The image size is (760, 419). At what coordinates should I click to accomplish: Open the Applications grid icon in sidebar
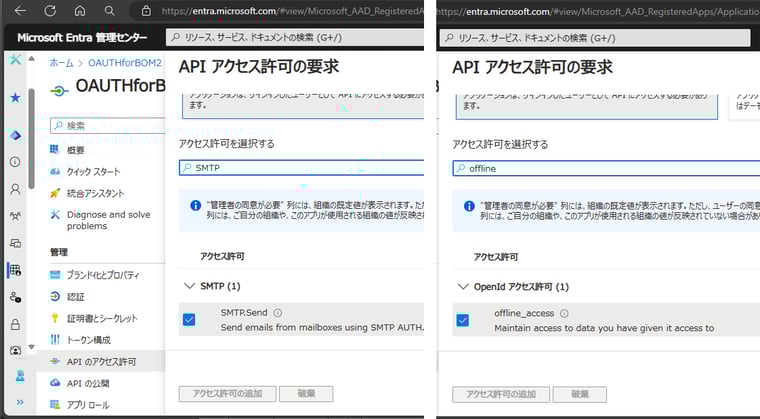(16, 270)
